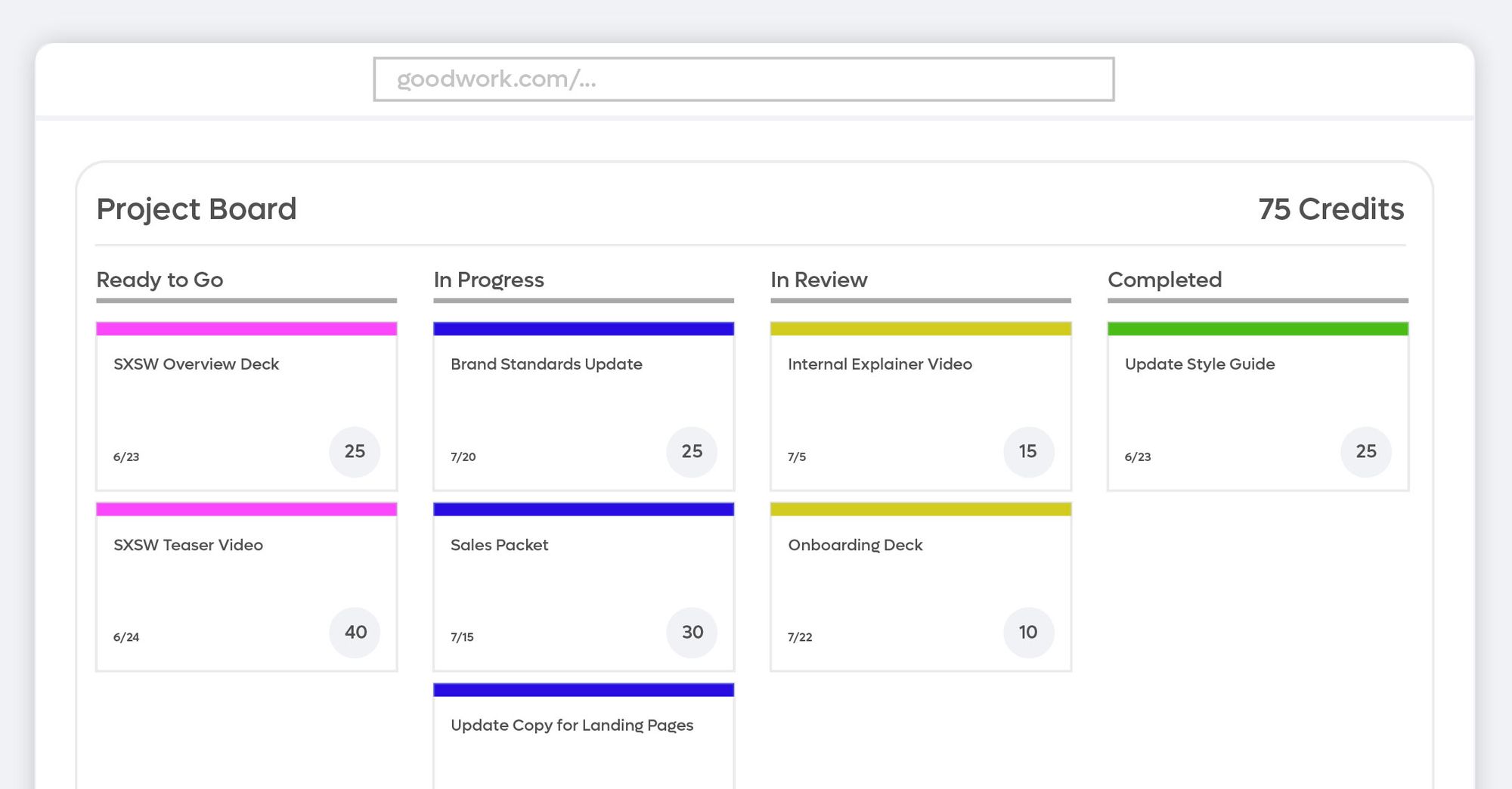Click the Completed column header
The image size is (1512, 789).
(x=1164, y=280)
